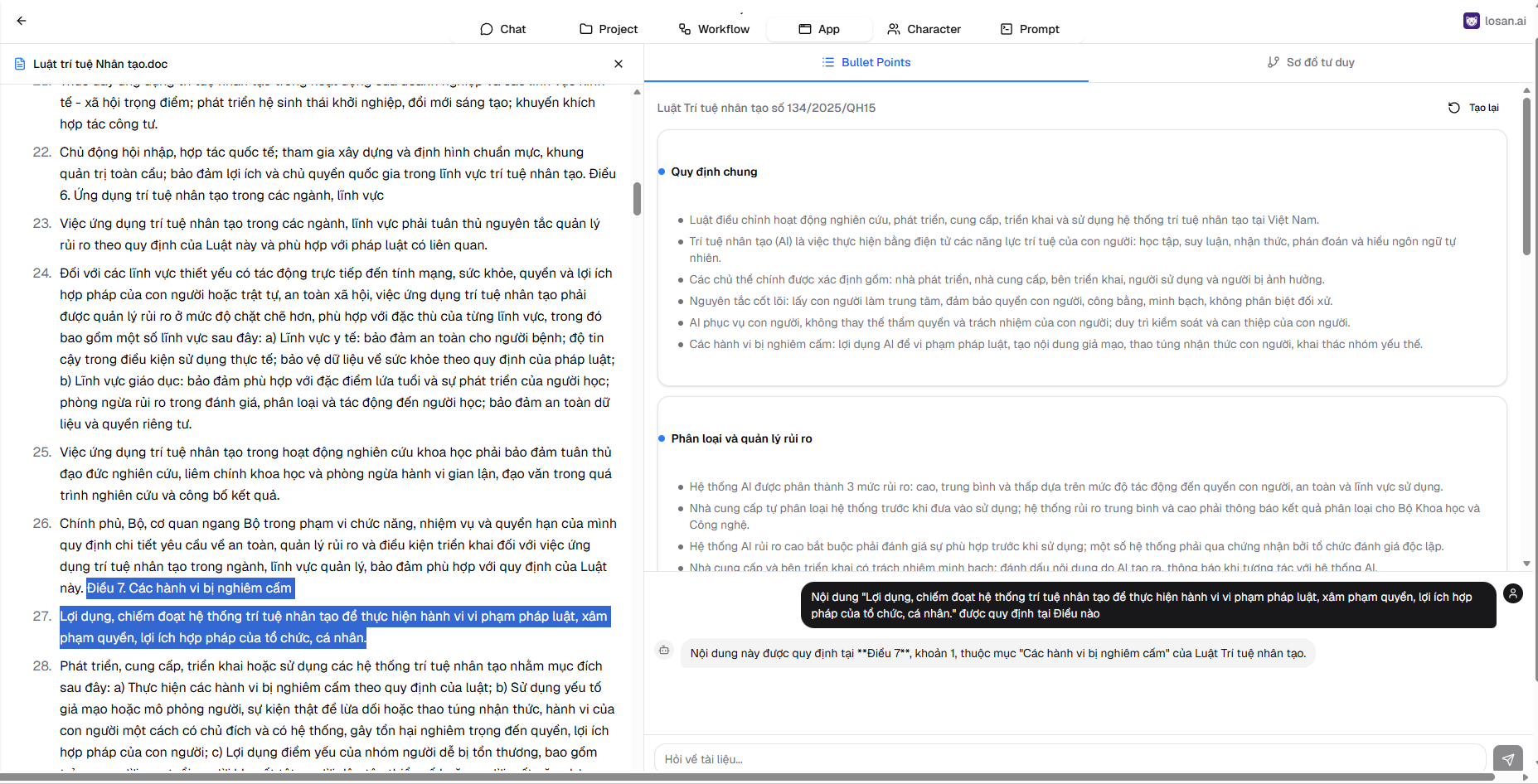1538x784 pixels.
Task: Open the losan.ai account logo
Action: pos(1472,21)
